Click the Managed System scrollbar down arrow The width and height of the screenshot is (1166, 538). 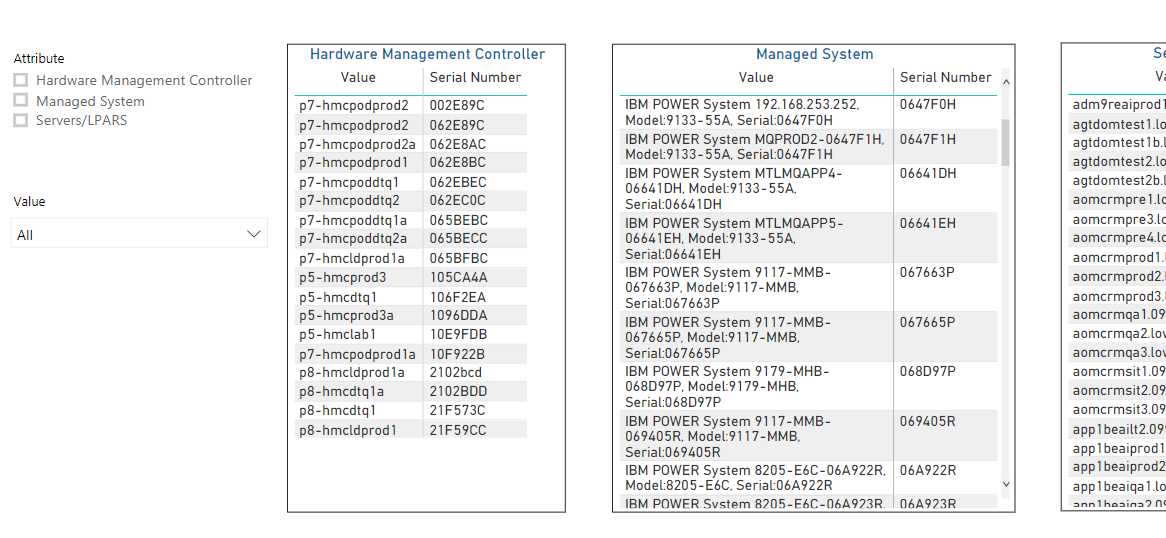point(1006,484)
